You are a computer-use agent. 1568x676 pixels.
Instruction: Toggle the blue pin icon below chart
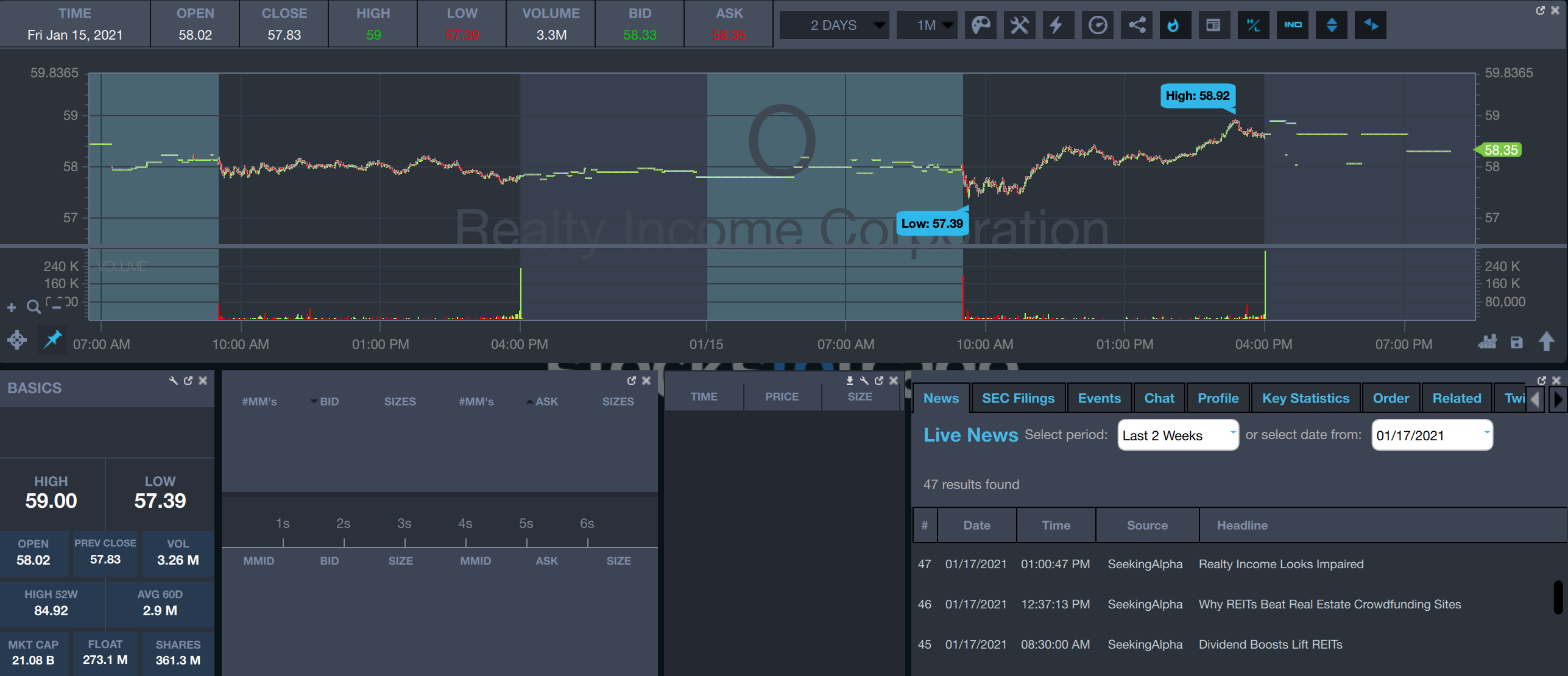point(53,339)
